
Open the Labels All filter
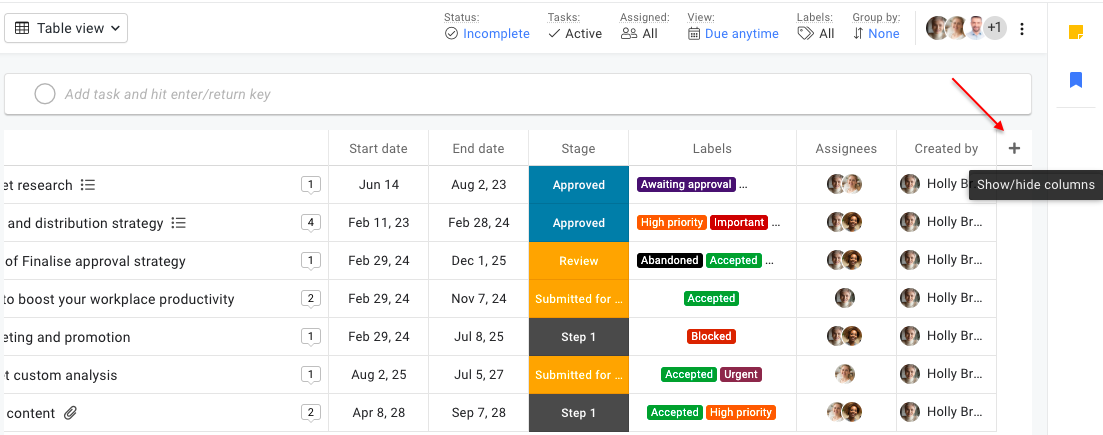coord(816,34)
